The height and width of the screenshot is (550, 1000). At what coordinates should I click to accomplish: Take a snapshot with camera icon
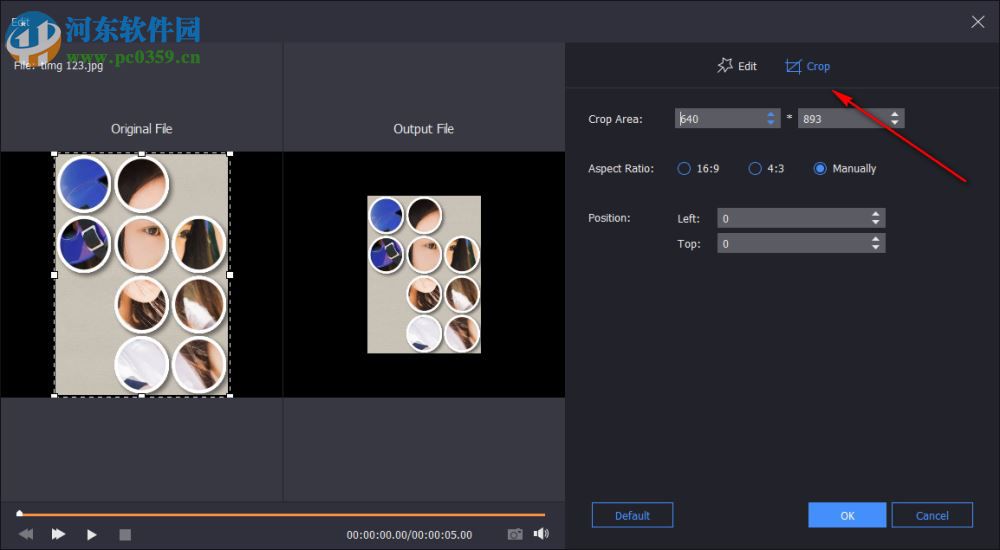point(515,534)
